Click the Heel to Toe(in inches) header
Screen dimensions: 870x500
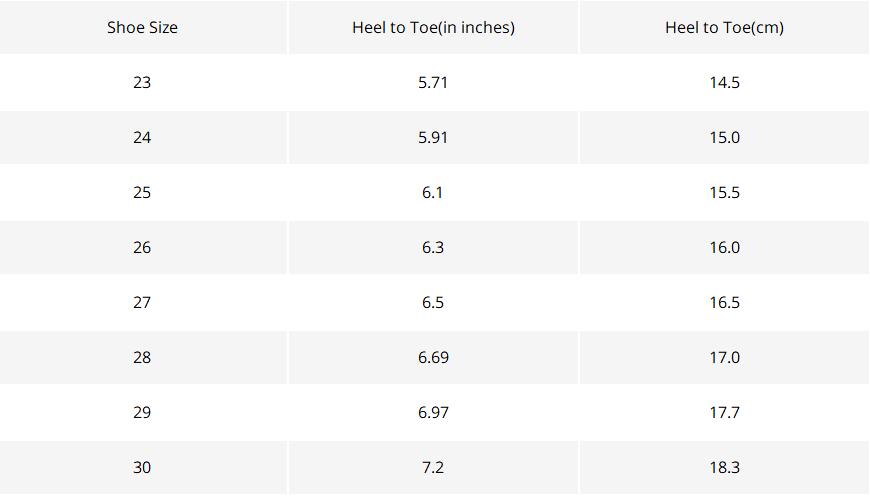coord(433,27)
